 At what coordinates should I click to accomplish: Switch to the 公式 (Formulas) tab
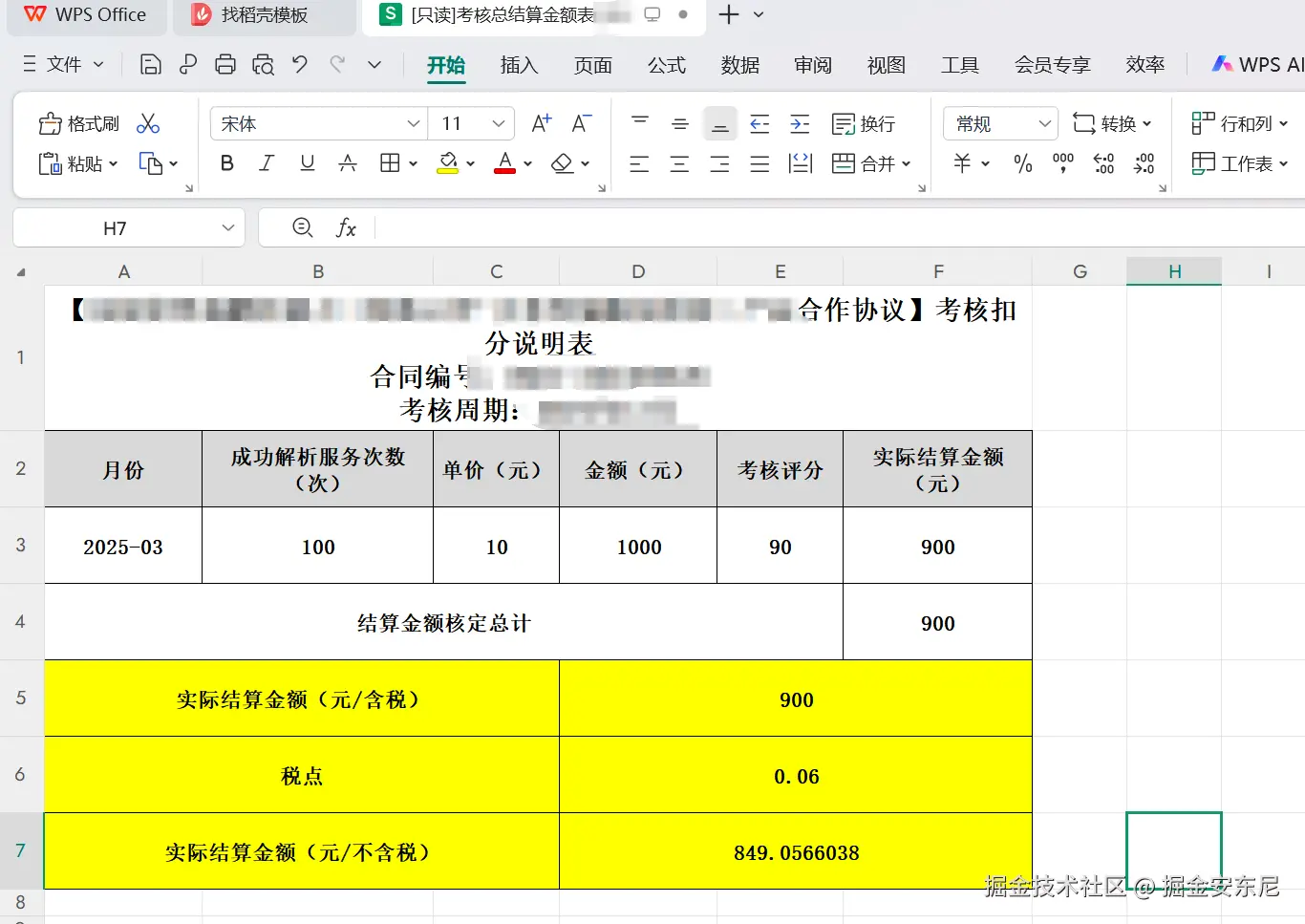[x=667, y=65]
